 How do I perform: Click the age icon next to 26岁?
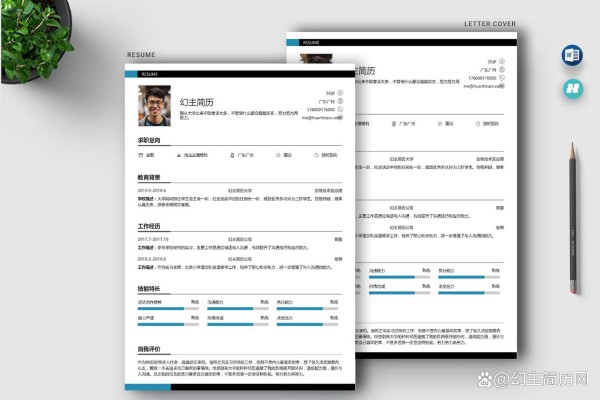[340, 92]
